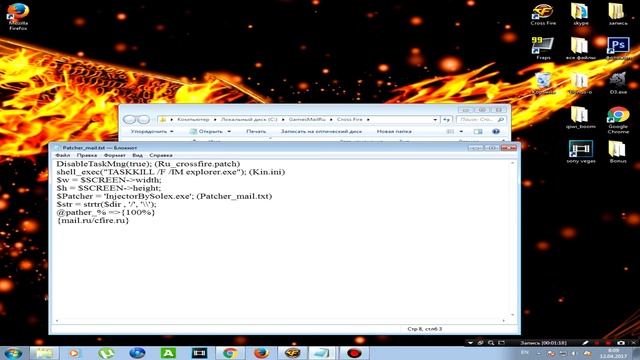Switch to Cross Fire in taskbar
Image resolution: width=640 pixels, height=360 pixels.
point(292,353)
